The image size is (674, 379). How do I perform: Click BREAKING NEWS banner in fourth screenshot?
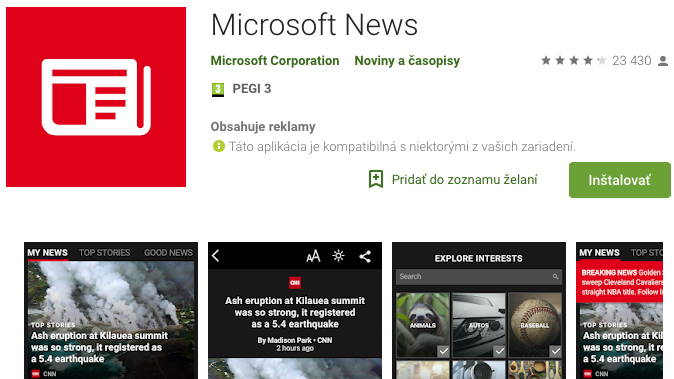tap(619, 282)
